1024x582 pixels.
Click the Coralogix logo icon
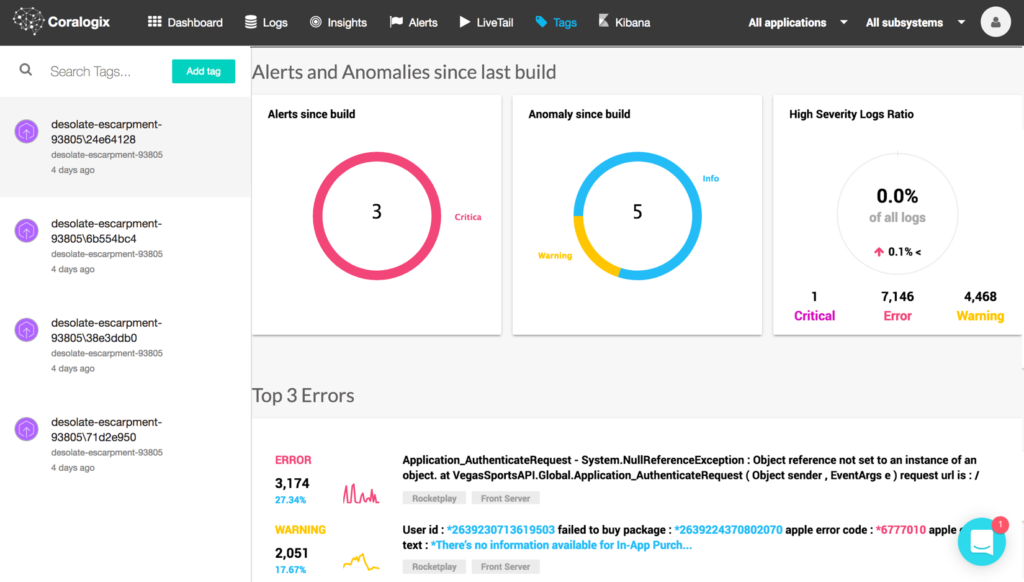[28, 21]
